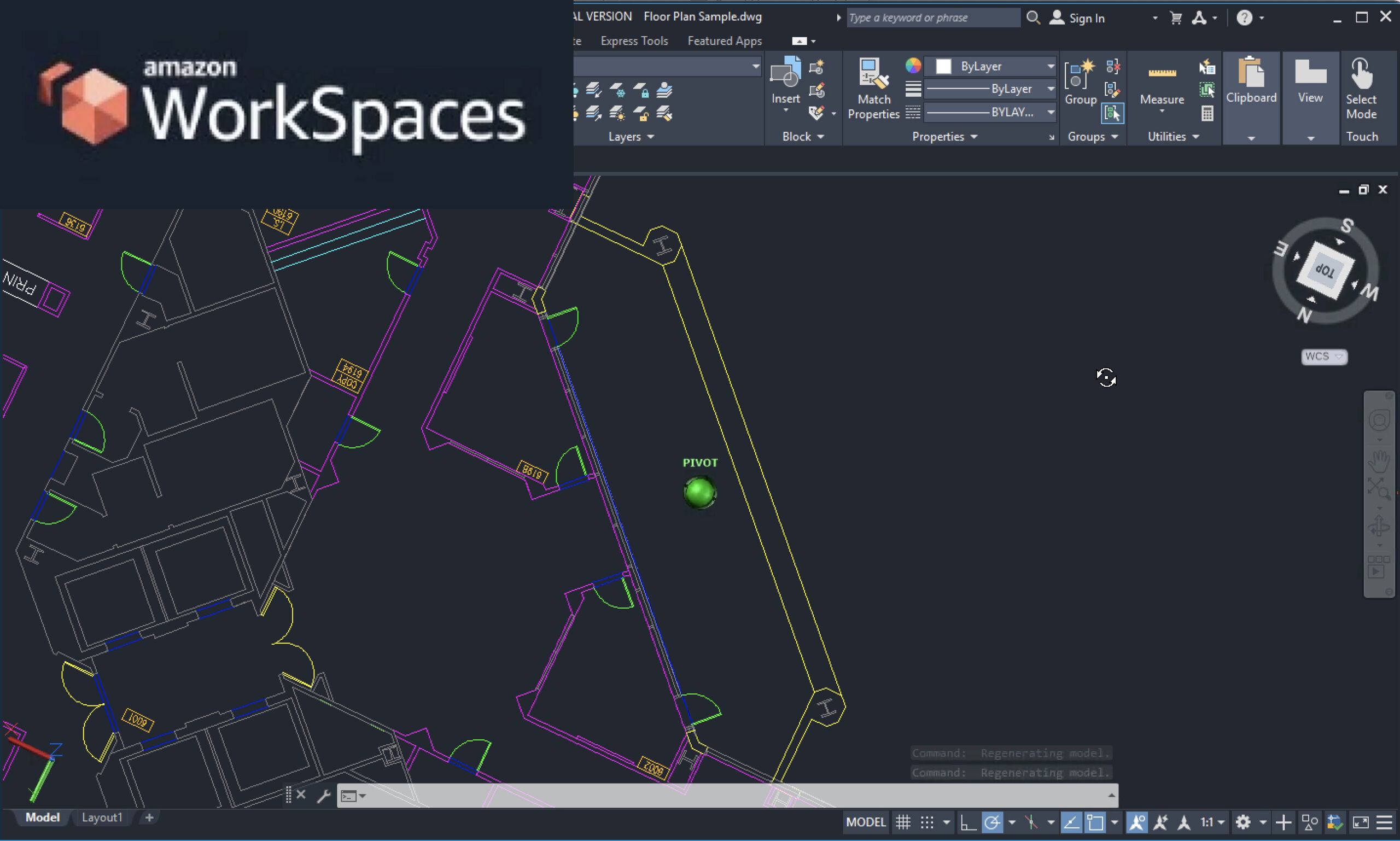The height and width of the screenshot is (841, 1400).
Task: Click the Select Mode touch icon
Action: 1362,74
